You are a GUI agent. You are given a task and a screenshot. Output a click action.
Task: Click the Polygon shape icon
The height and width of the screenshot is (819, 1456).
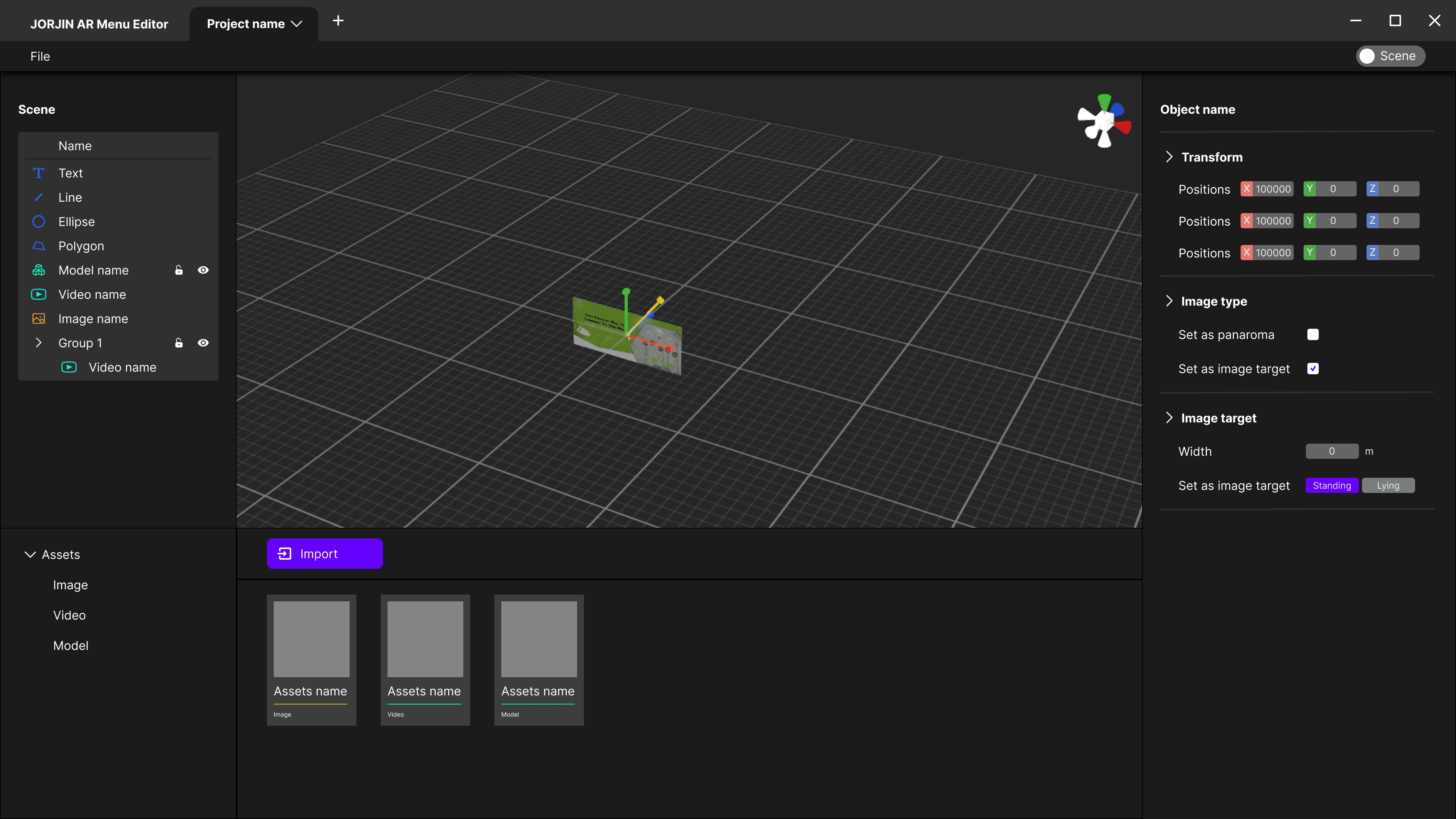[x=38, y=246]
